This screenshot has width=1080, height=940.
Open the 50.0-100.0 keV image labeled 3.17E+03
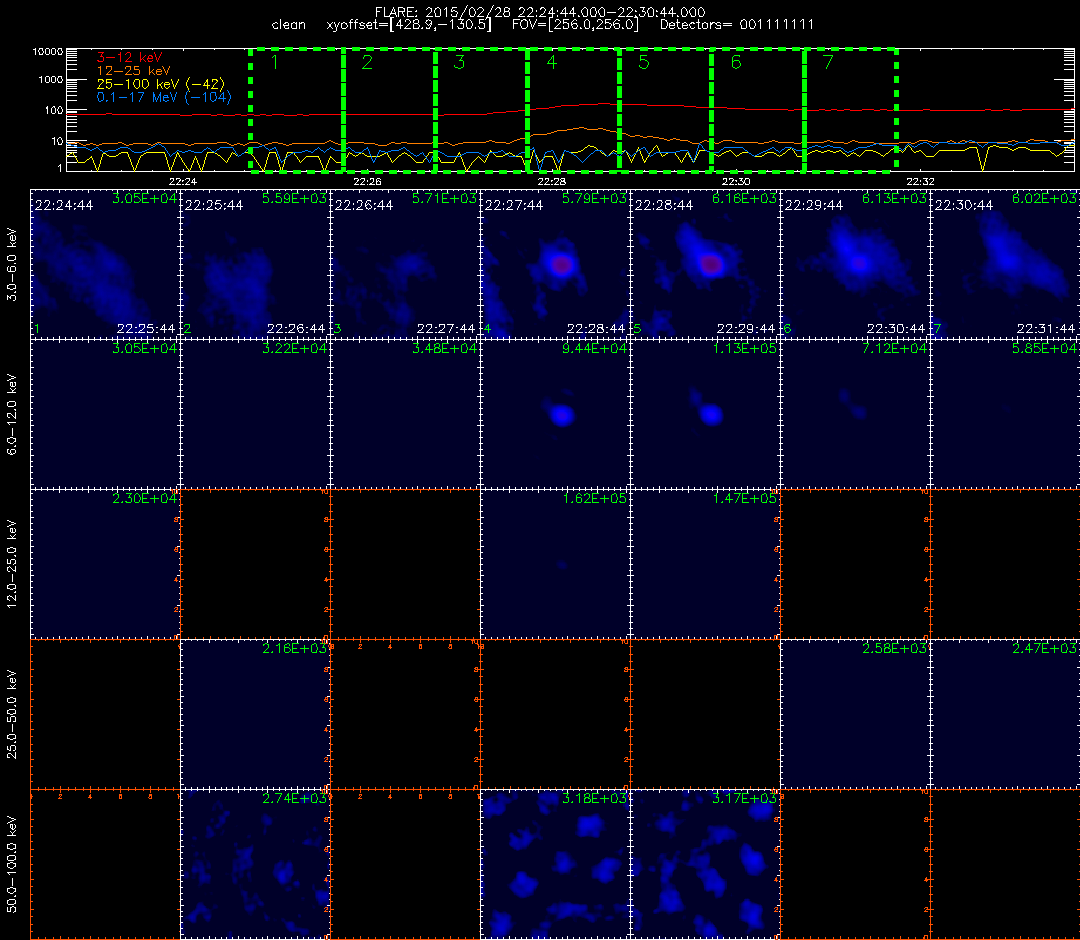pos(705,864)
